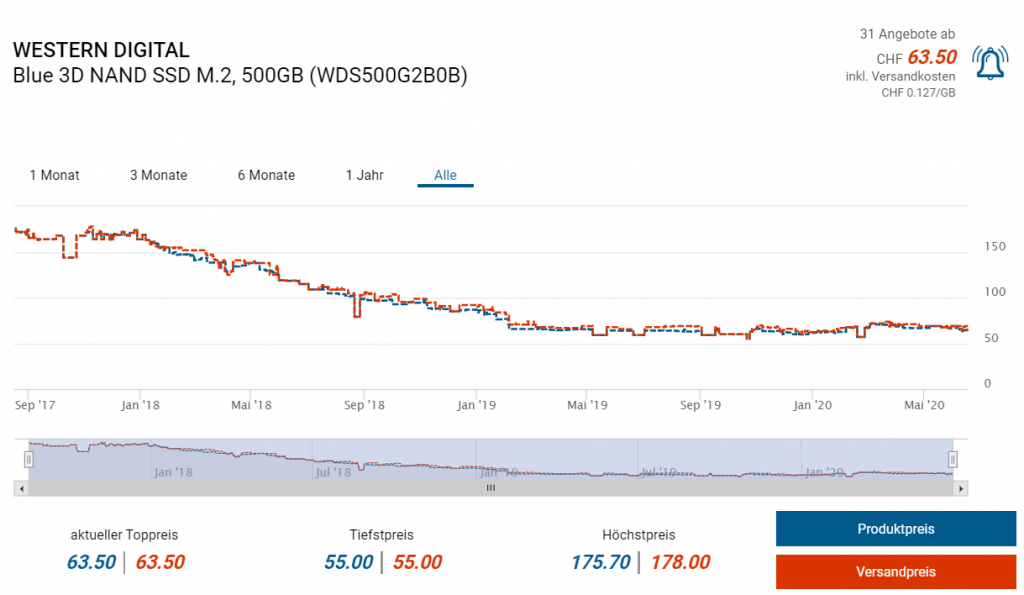Click the Mai '20 axis label
The height and width of the screenshot is (595, 1024).
(x=924, y=405)
